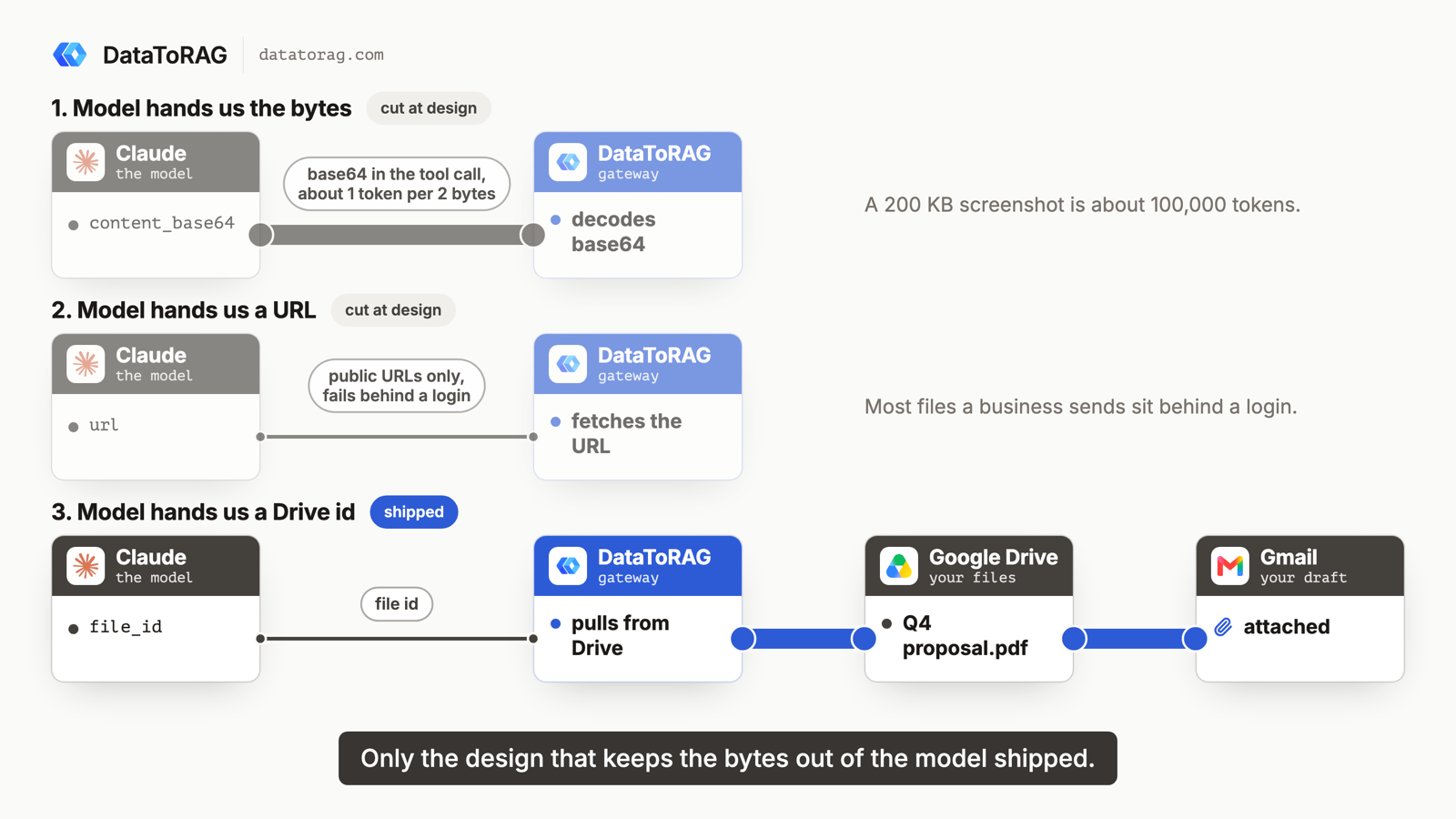
Task: Click the bottom 'Only the design' caption banner
Action: point(728,758)
